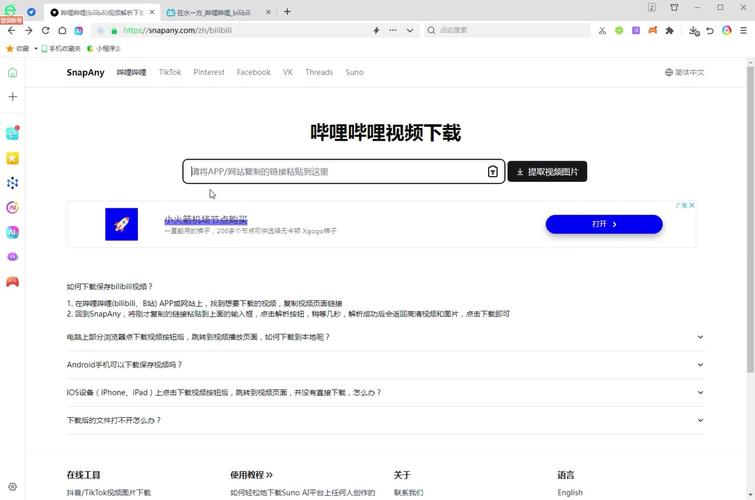
Task: Click the sidebar plus icon to add an app
Action: [x=12, y=97]
